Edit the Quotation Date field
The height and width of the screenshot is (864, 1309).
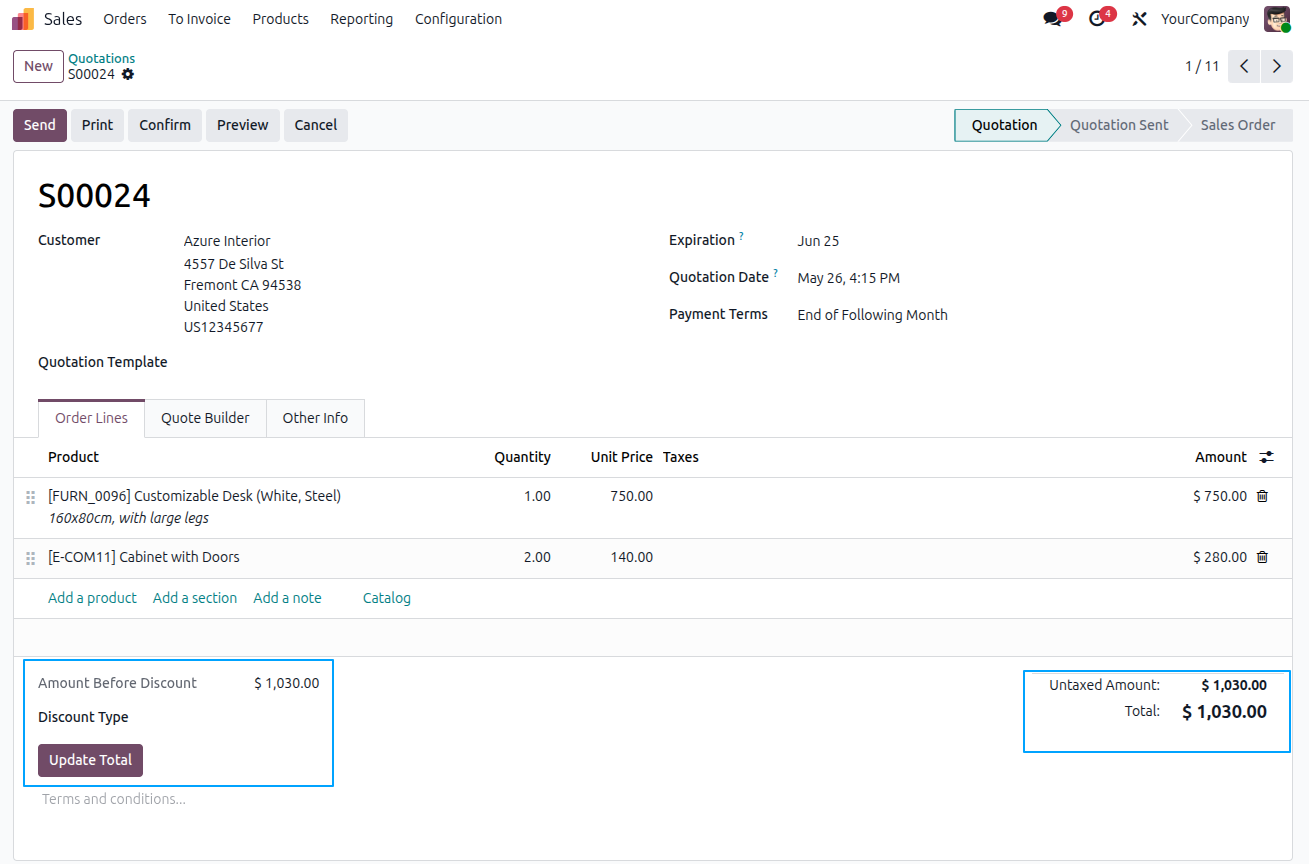[848, 278]
